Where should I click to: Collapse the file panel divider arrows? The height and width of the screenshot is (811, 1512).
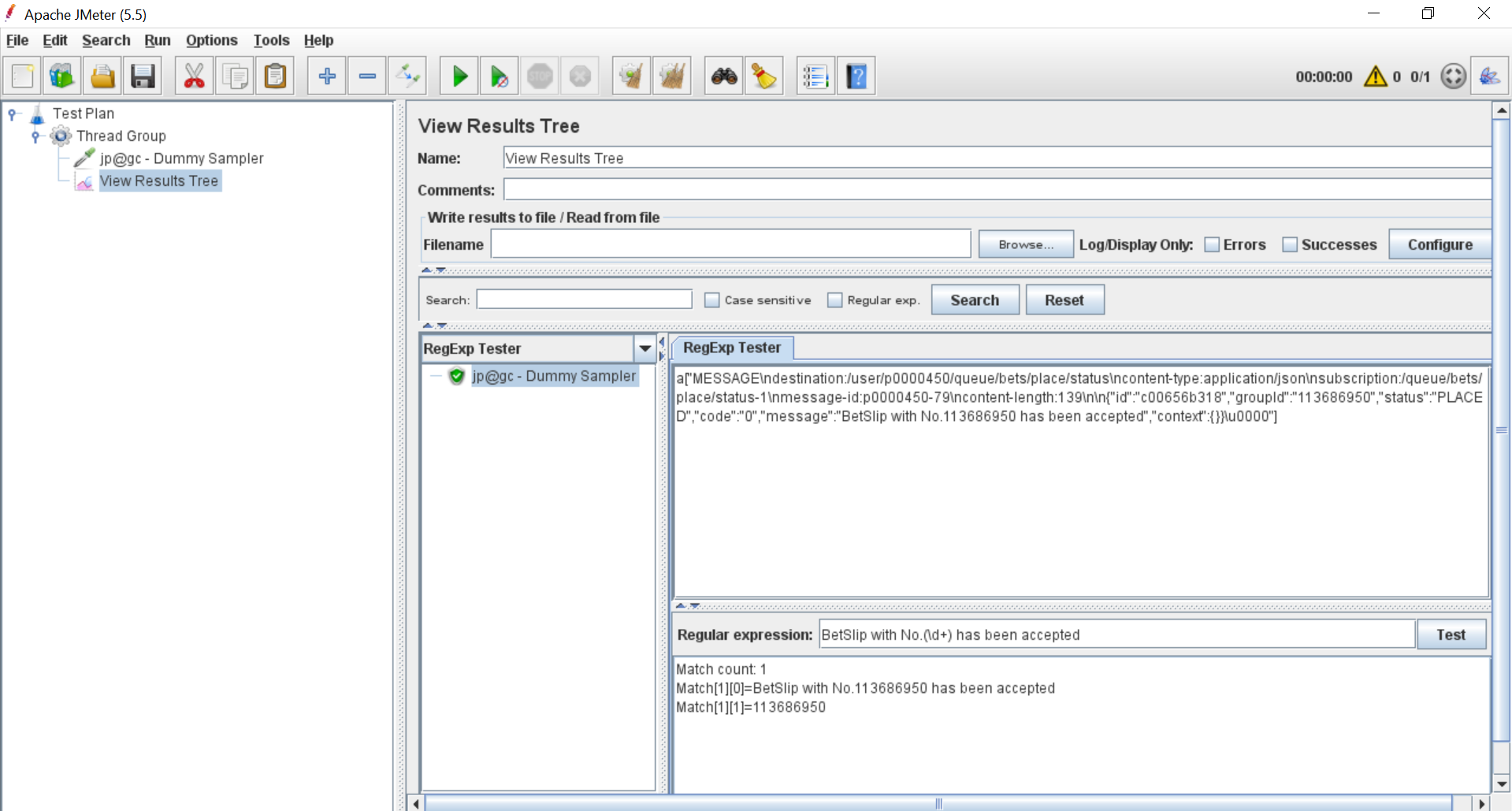coord(433,270)
